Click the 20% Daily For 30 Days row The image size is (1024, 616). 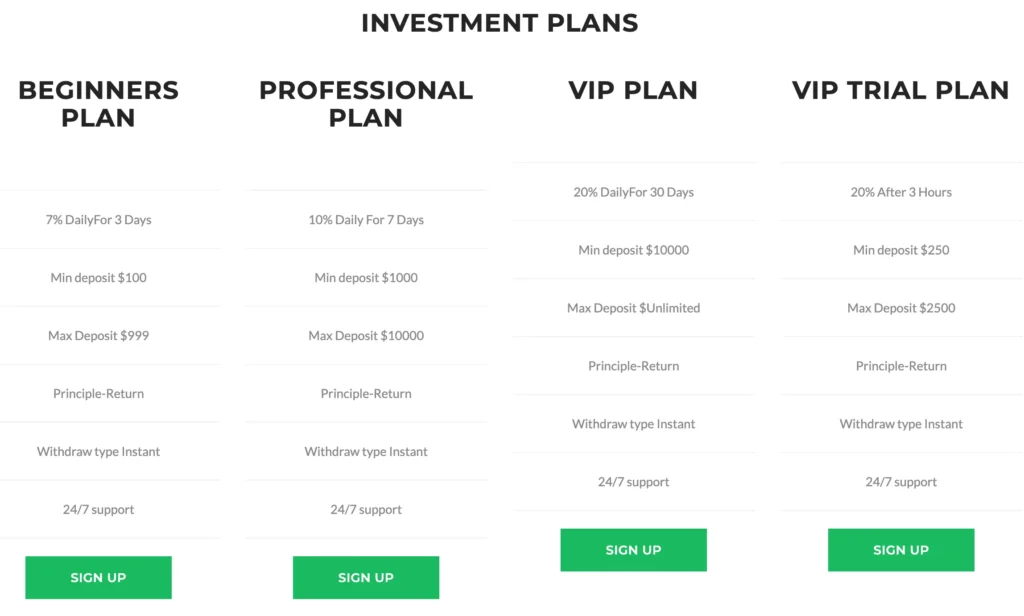pyautogui.click(x=633, y=192)
